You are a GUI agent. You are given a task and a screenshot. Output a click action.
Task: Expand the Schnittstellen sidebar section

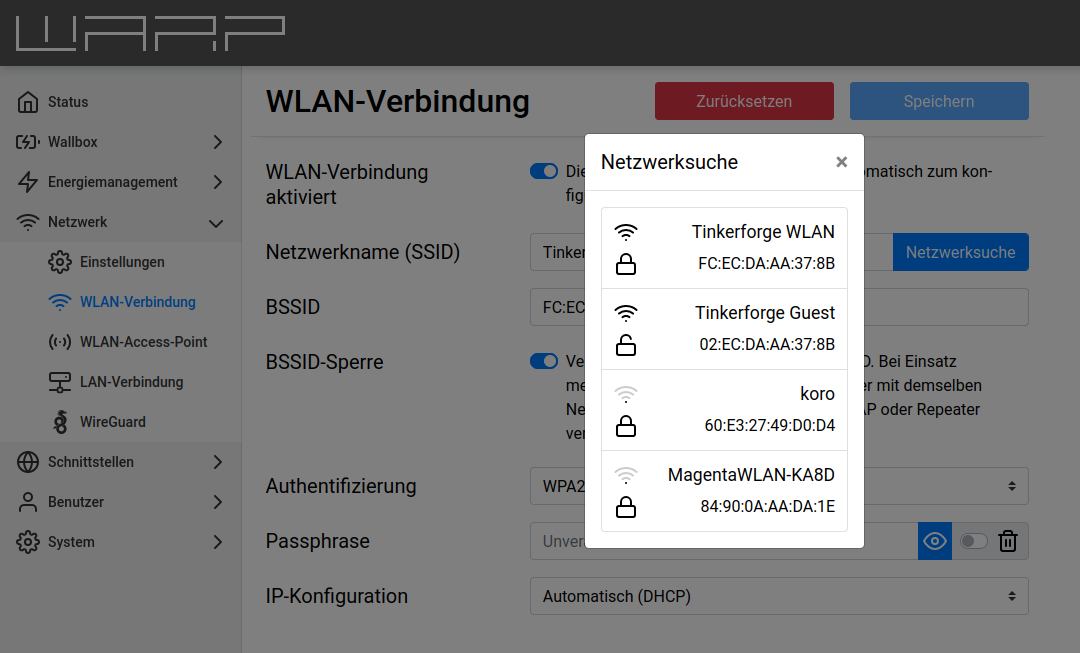tap(120, 462)
